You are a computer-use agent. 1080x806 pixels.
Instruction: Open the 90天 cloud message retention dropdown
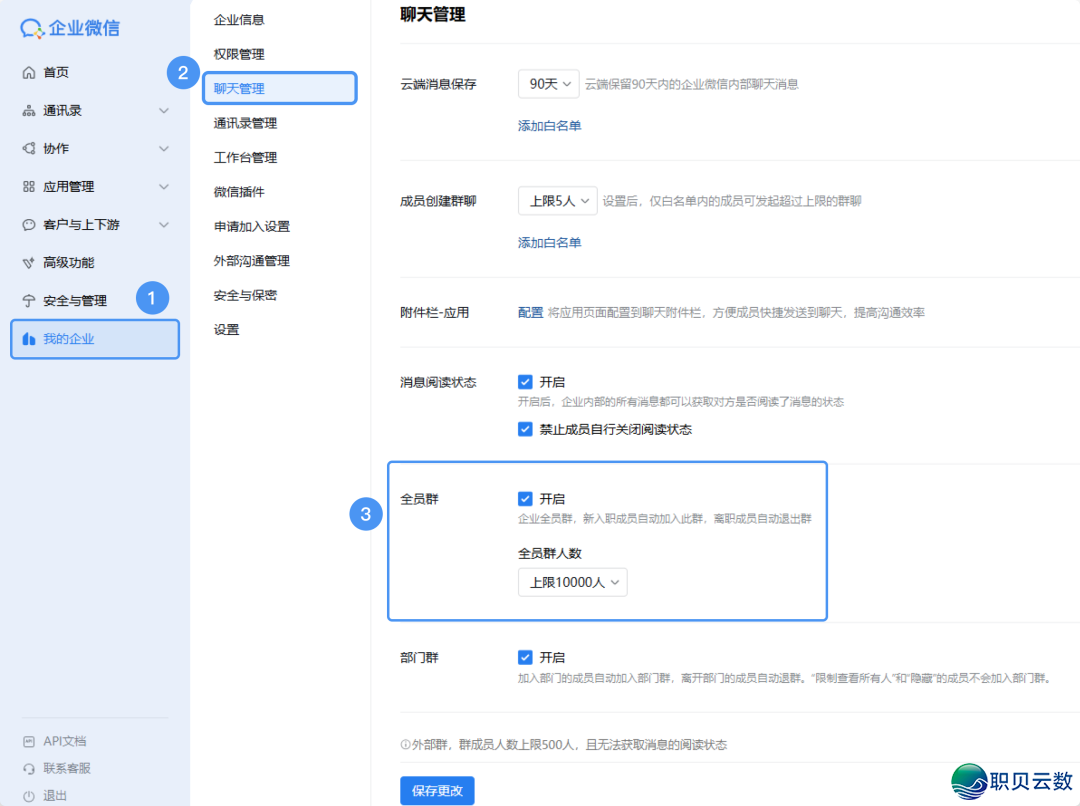coord(549,84)
